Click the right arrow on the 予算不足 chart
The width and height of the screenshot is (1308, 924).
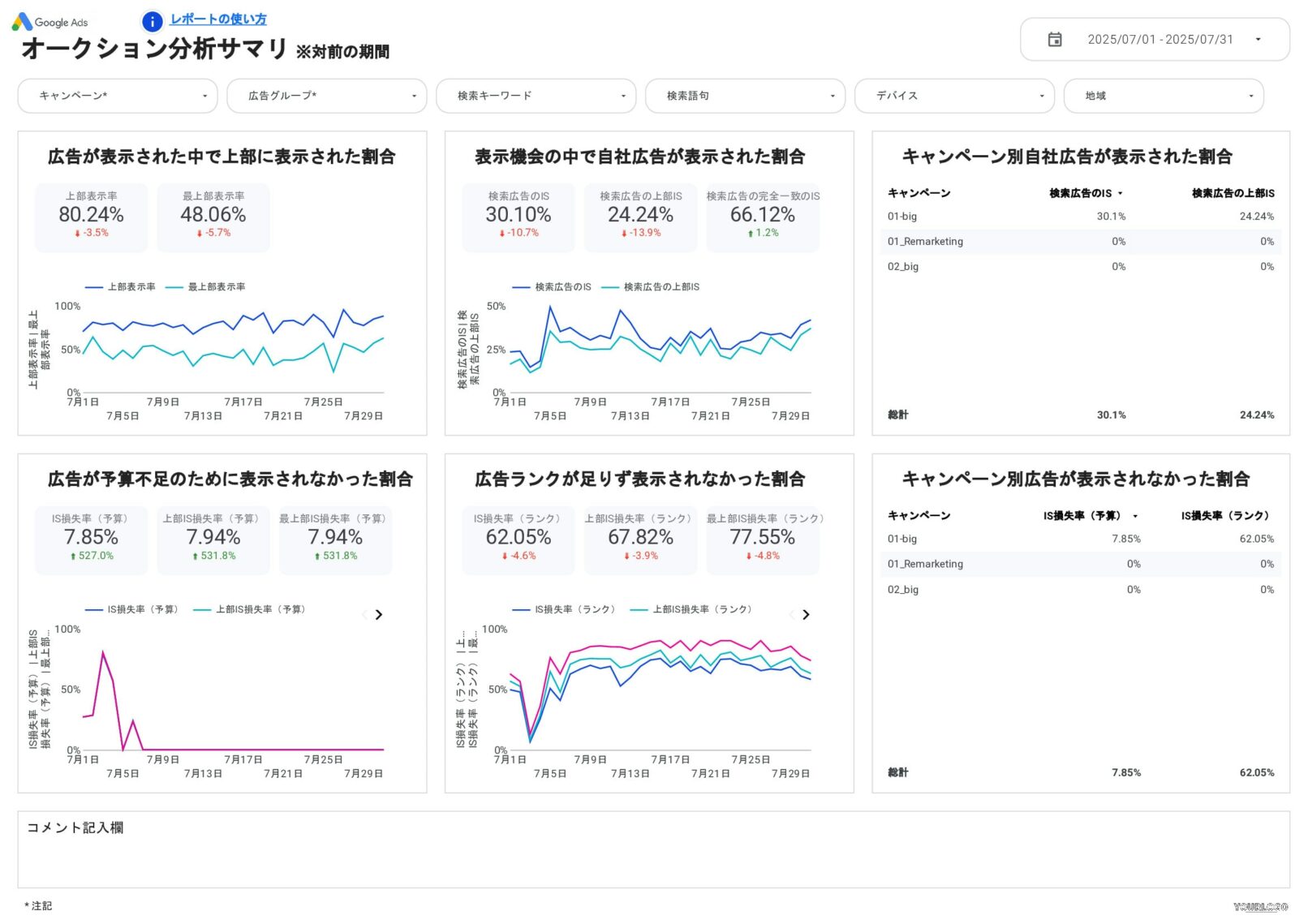point(378,615)
